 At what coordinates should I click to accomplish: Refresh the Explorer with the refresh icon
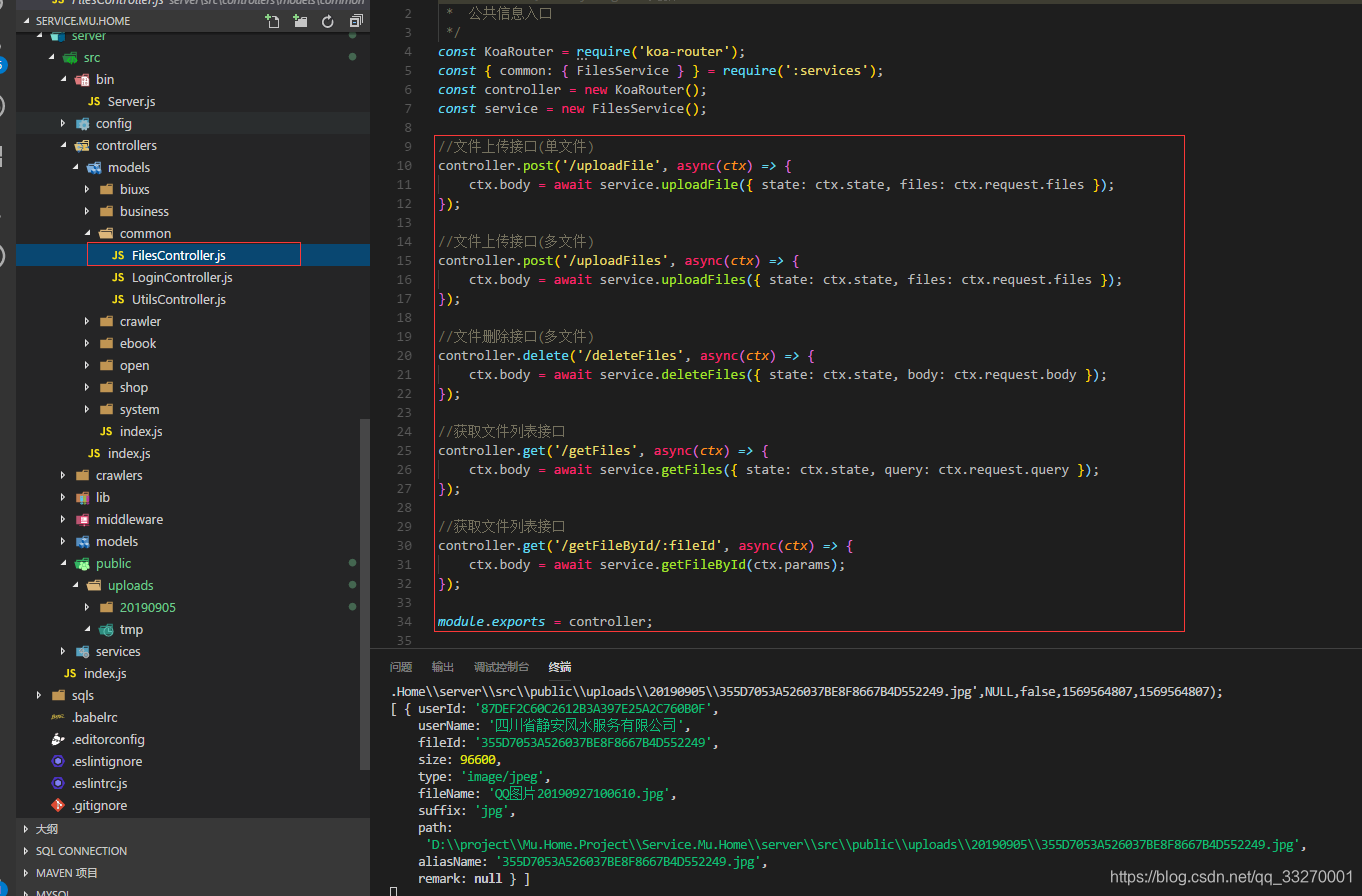click(x=328, y=20)
